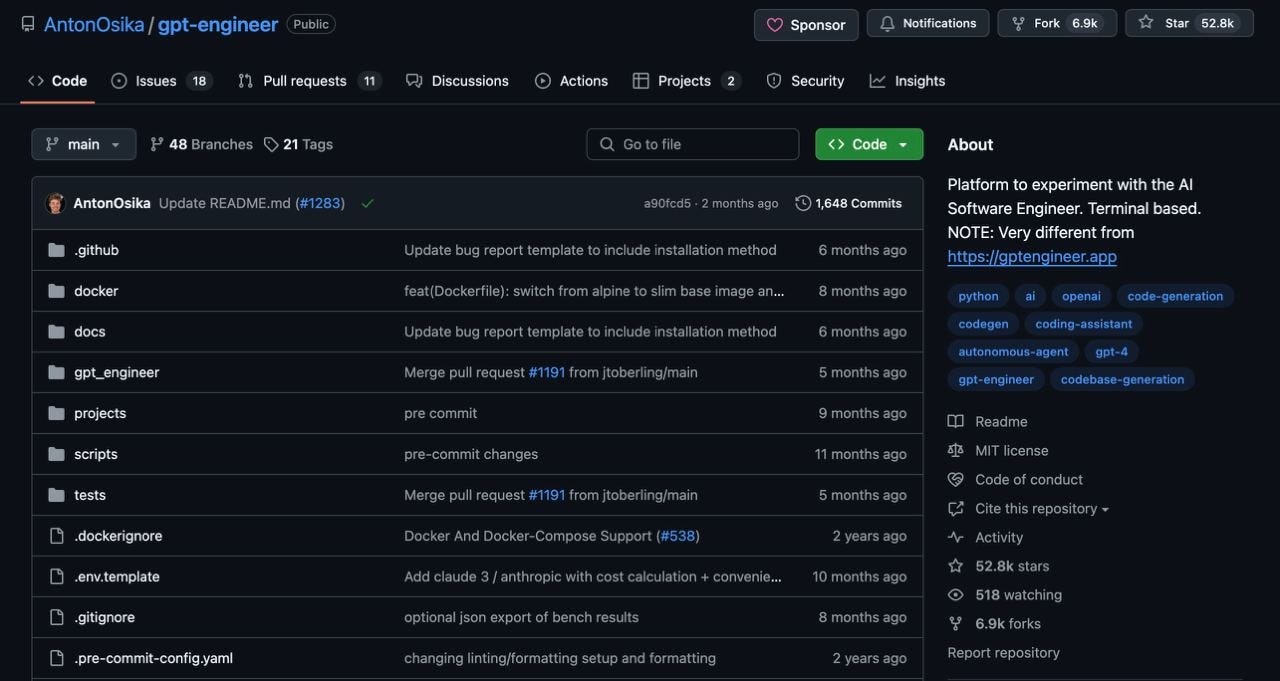
Task: Open the Activity link
Action: click(985, 538)
